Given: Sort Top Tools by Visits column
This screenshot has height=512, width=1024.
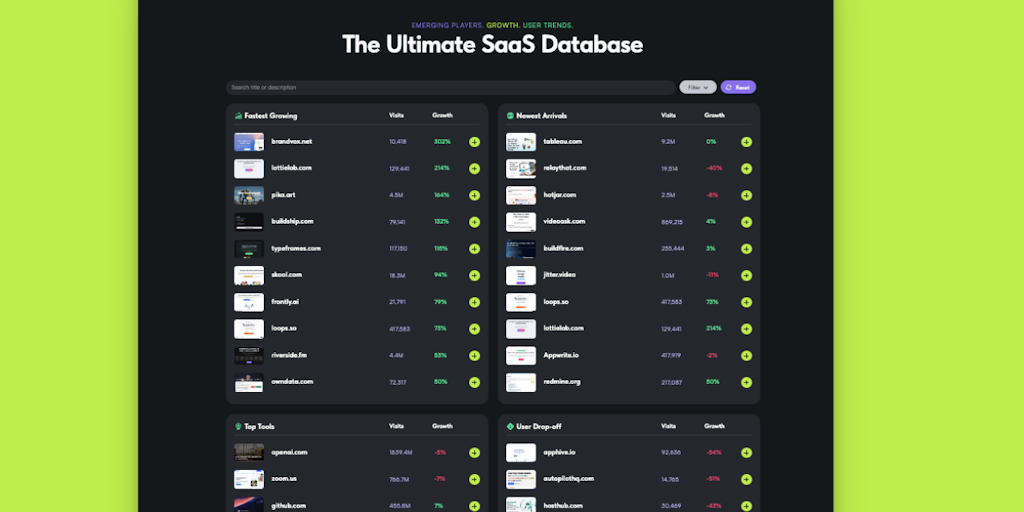Looking at the screenshot, I should 396,426.
